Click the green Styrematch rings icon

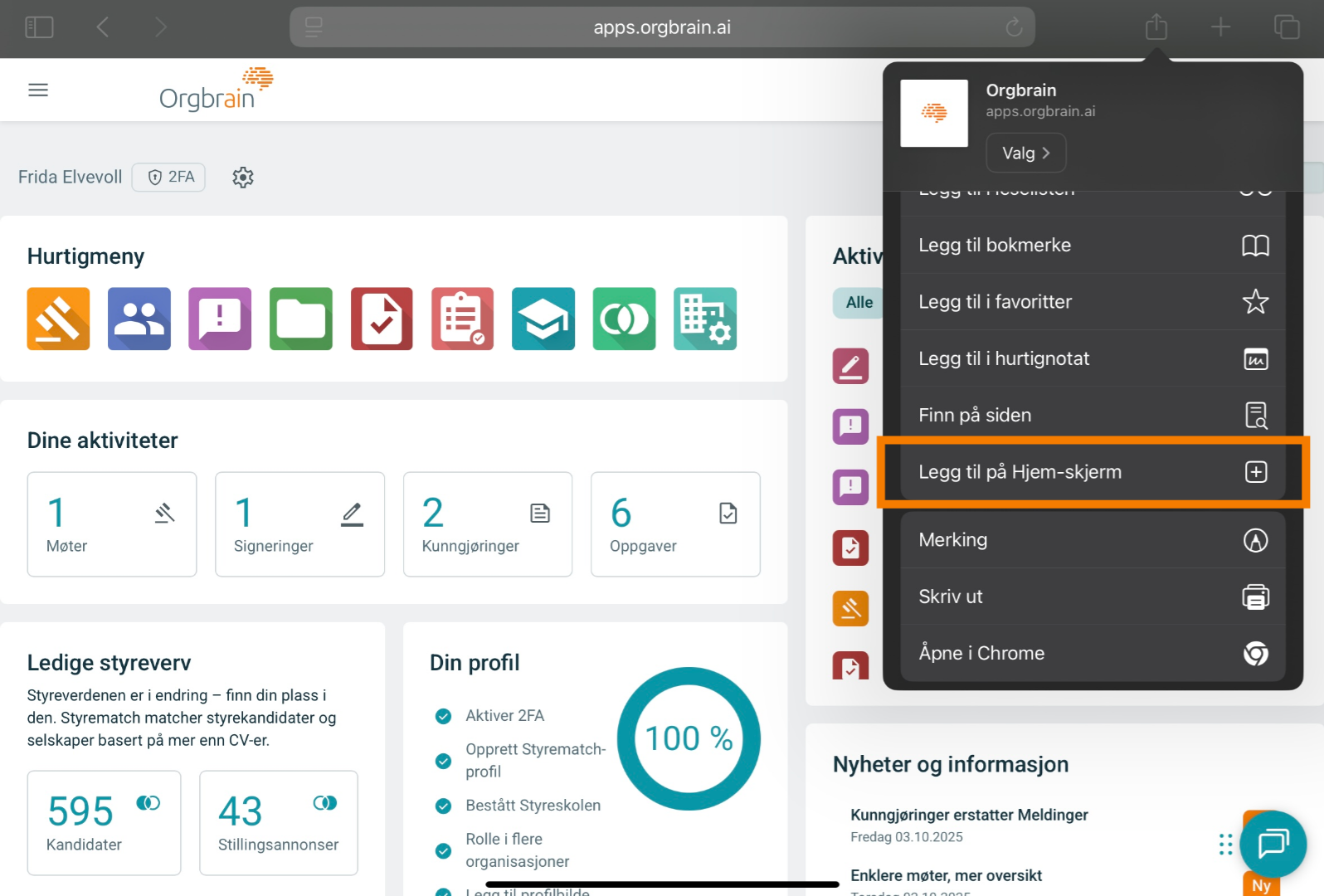pos(624,319)
